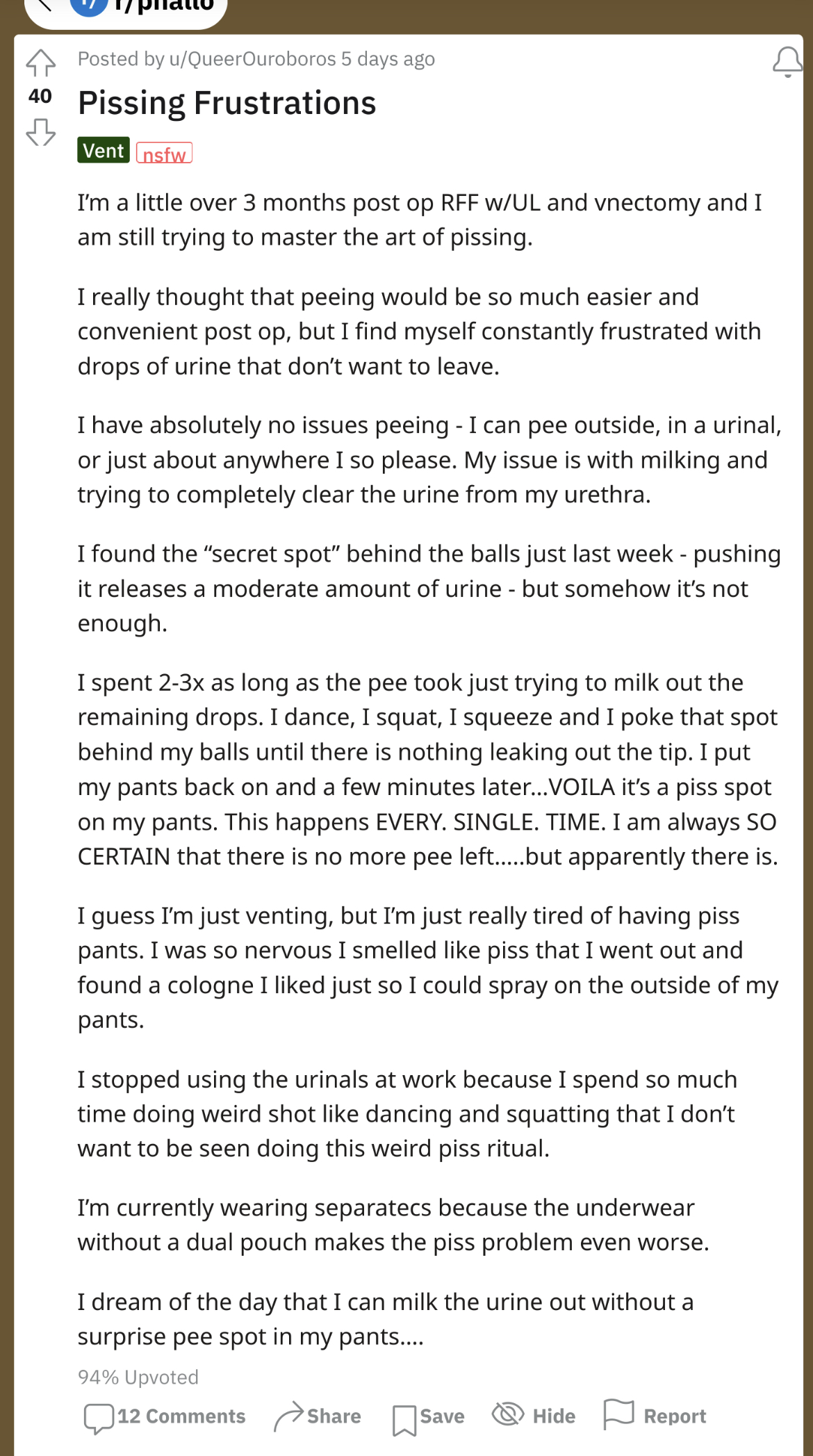813x1456 pixels.
Task: Filter by the Vent flair tag
Action: click(104, 150)
